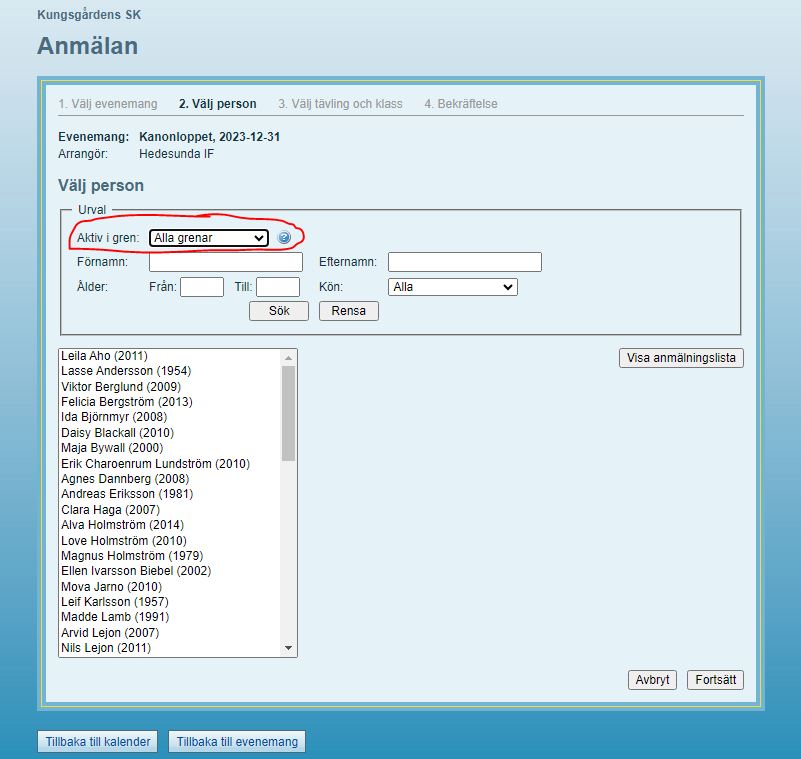Open Visa anmälningslista
This screenshot has width=801, height=759.
click(x=681, y=358)
